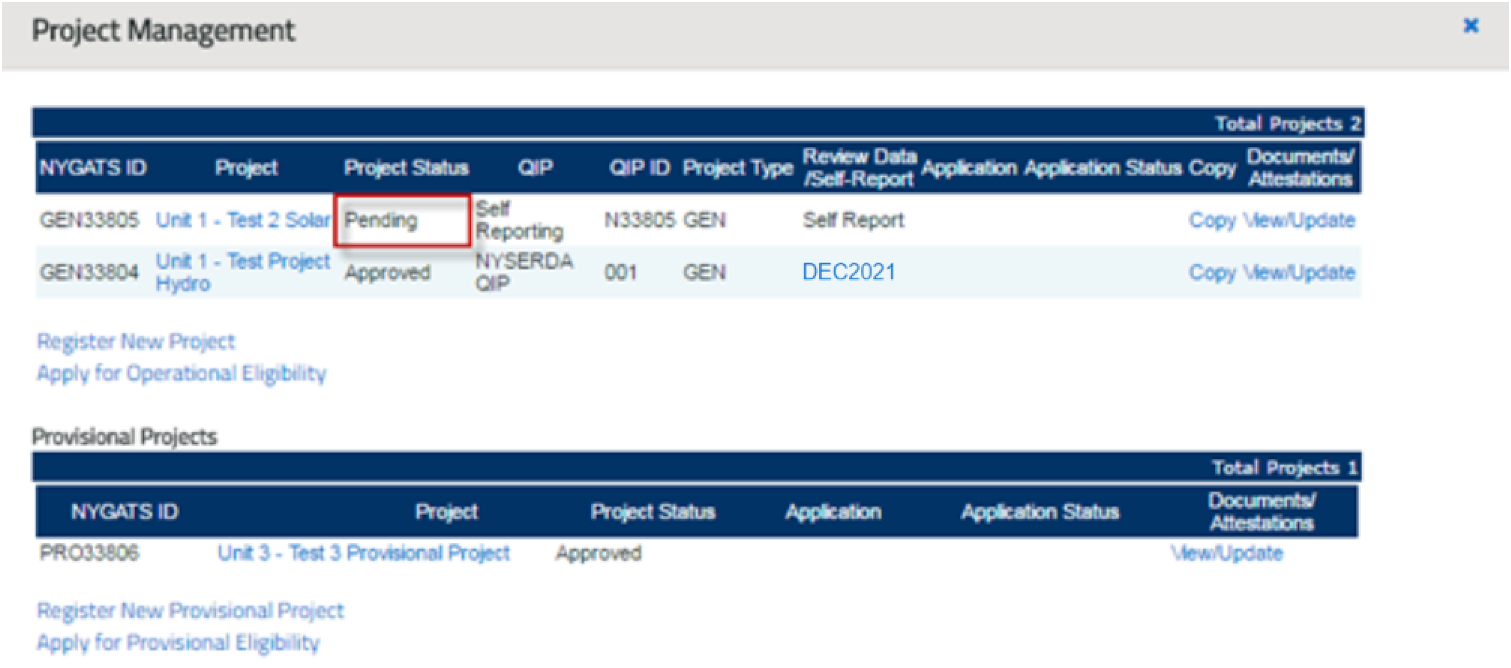Click the Self Report cell
This screenshot has width=1511, height=668.
pos(853,221)
